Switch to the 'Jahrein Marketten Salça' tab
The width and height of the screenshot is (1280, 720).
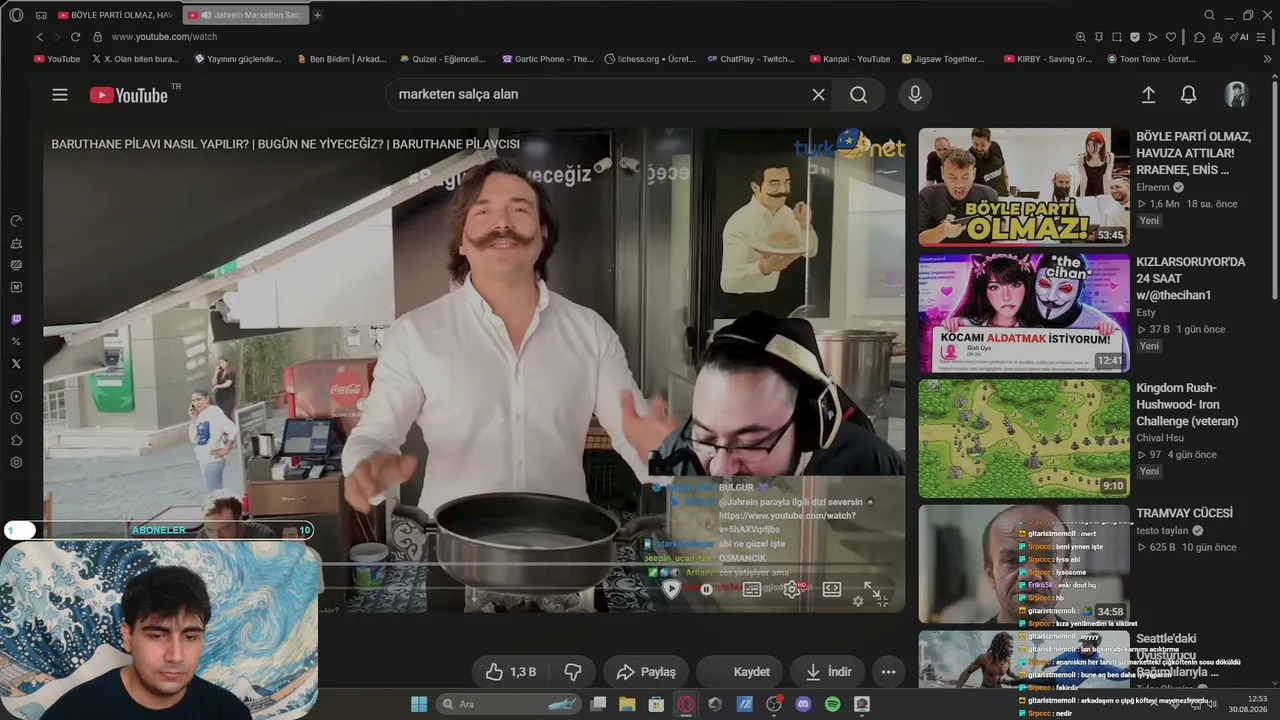pos(245,15)
